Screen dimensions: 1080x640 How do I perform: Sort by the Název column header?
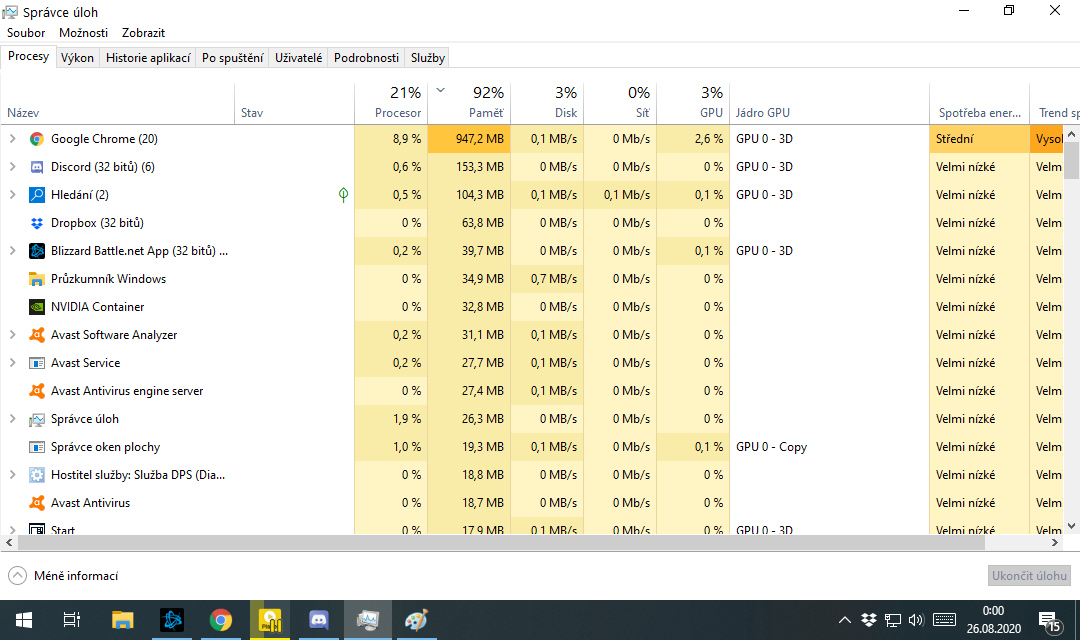click(x=118, y=103)
